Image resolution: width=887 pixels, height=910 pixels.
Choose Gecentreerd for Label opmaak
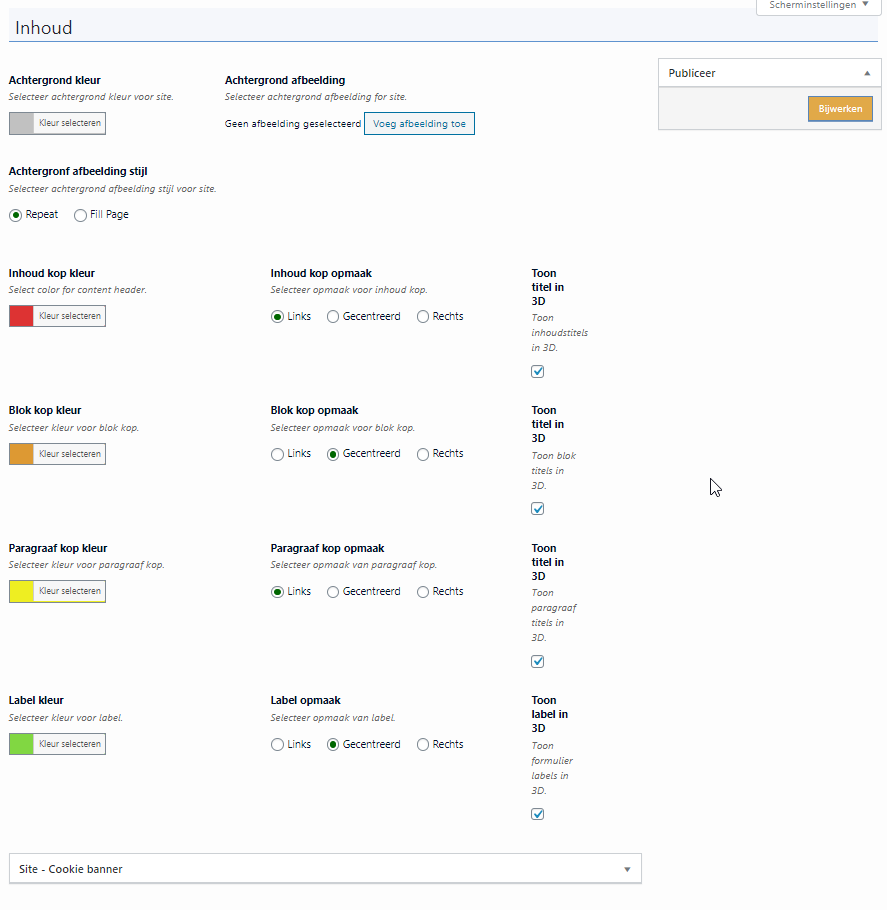333,745
